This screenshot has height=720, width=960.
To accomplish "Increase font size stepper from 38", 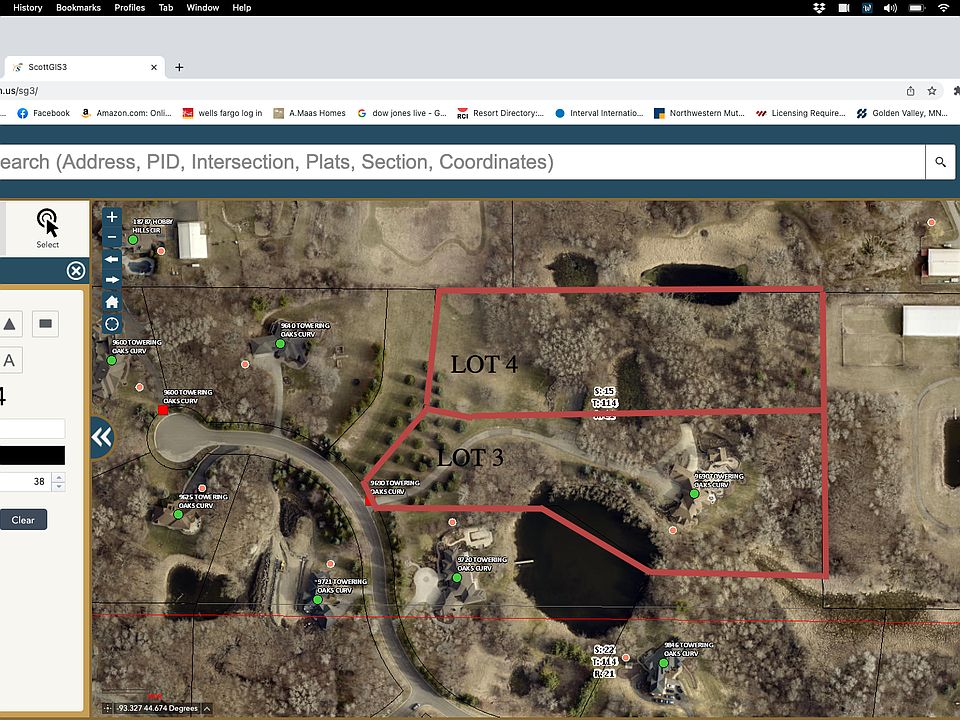I will 59,477.
